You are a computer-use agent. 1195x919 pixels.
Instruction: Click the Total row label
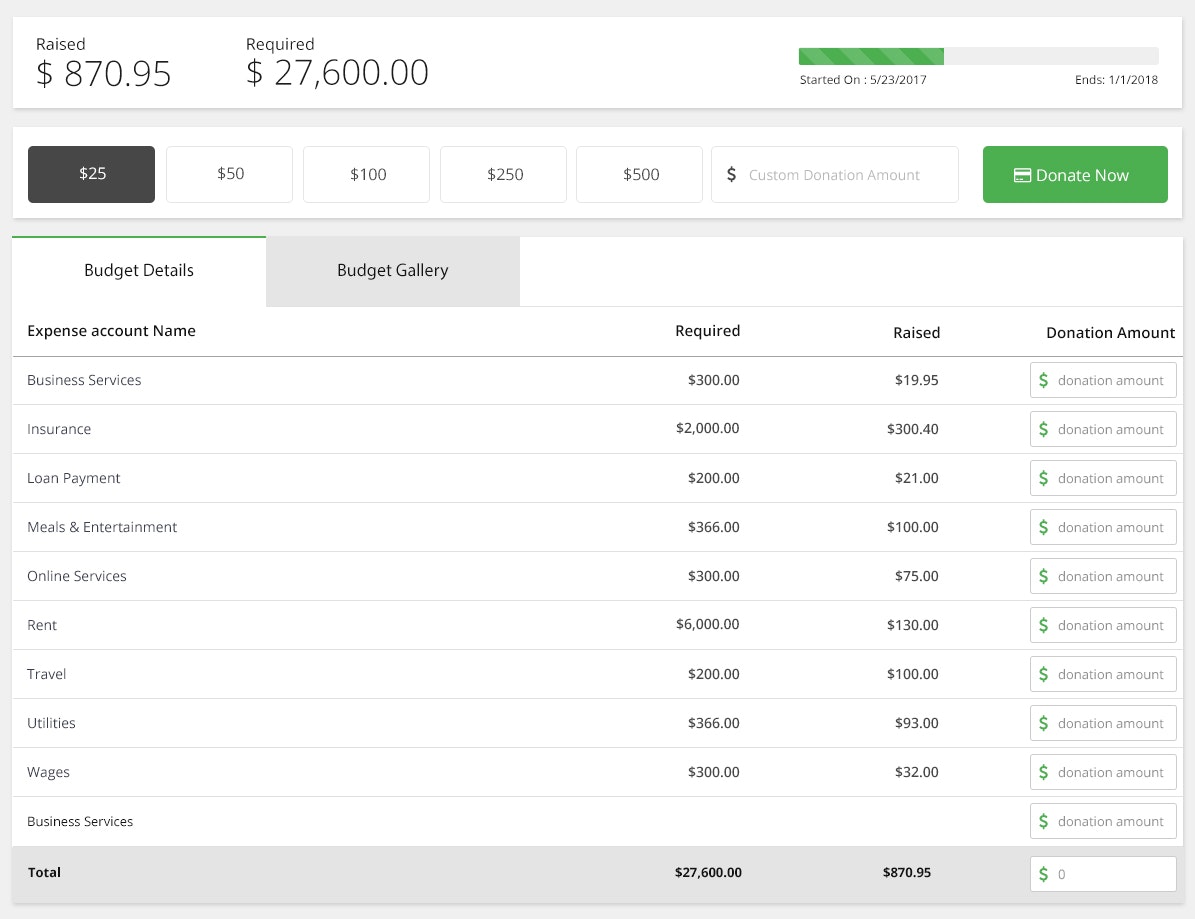point(44,873)
